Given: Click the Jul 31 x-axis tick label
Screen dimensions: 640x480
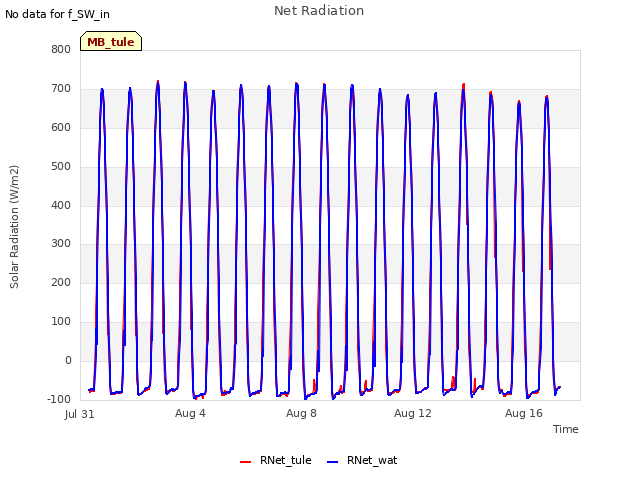Looking at the screenshot, I should [80, 414].
